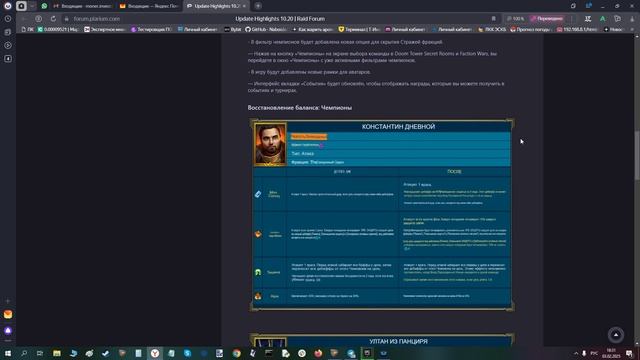This screenshot has height=360, width=640.
Task: Click the orange mail icon in sidebar
Action: (8, 314)
